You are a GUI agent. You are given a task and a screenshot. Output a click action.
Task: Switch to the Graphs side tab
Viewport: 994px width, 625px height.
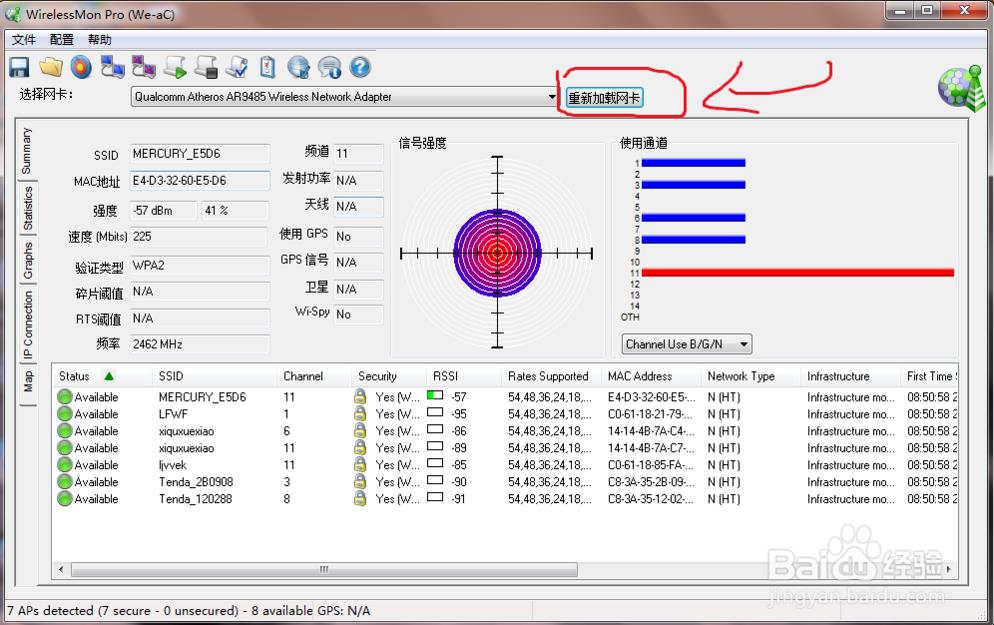(x=27, y=261)
